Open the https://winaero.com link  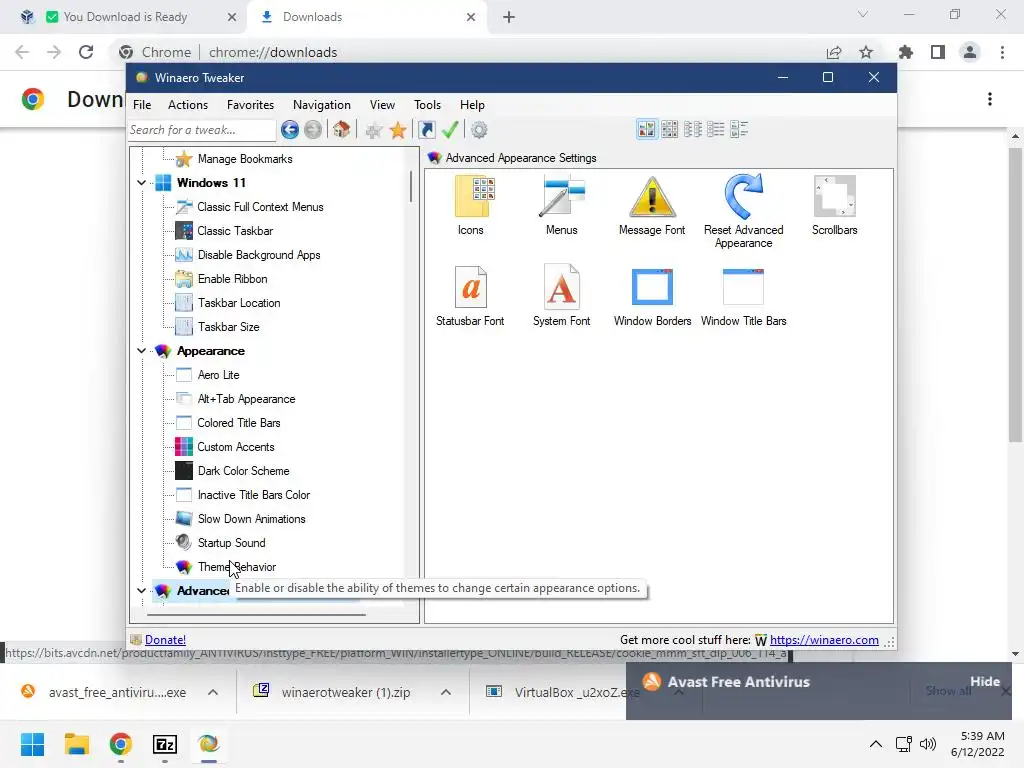(x=824, y=640)
